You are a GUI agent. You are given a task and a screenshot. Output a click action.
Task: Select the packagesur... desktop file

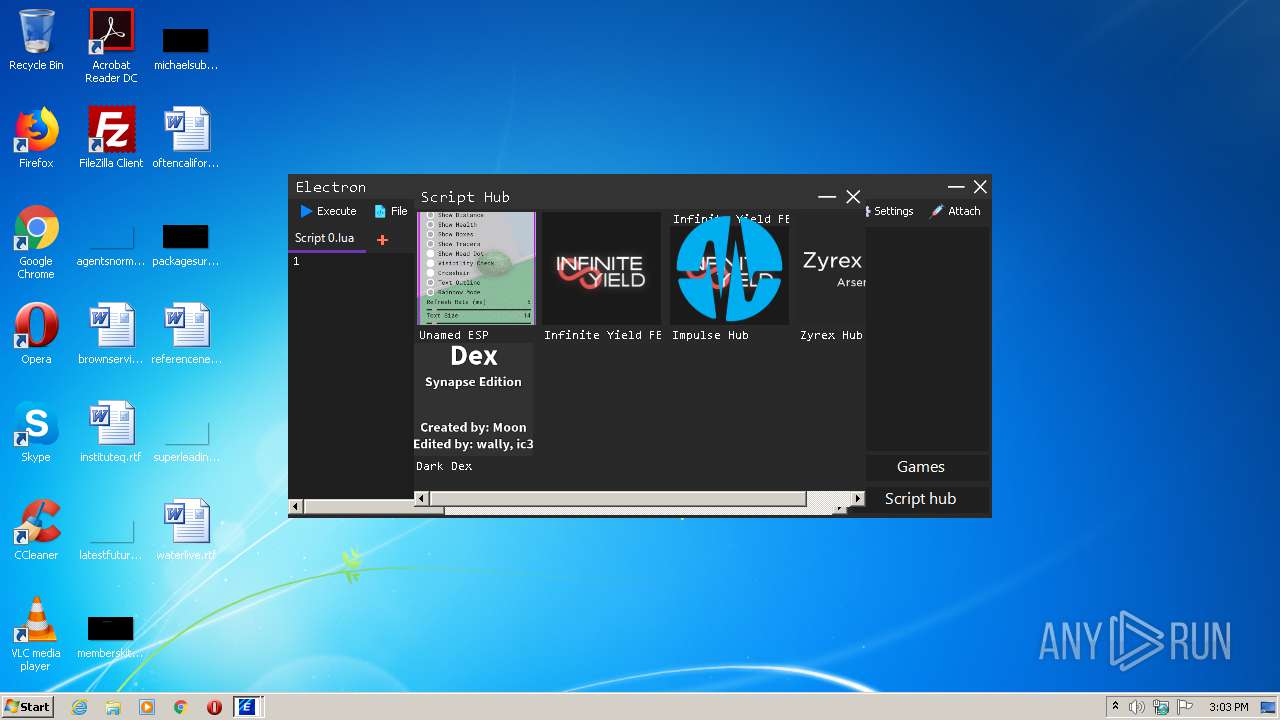click(x=186, y=244)
